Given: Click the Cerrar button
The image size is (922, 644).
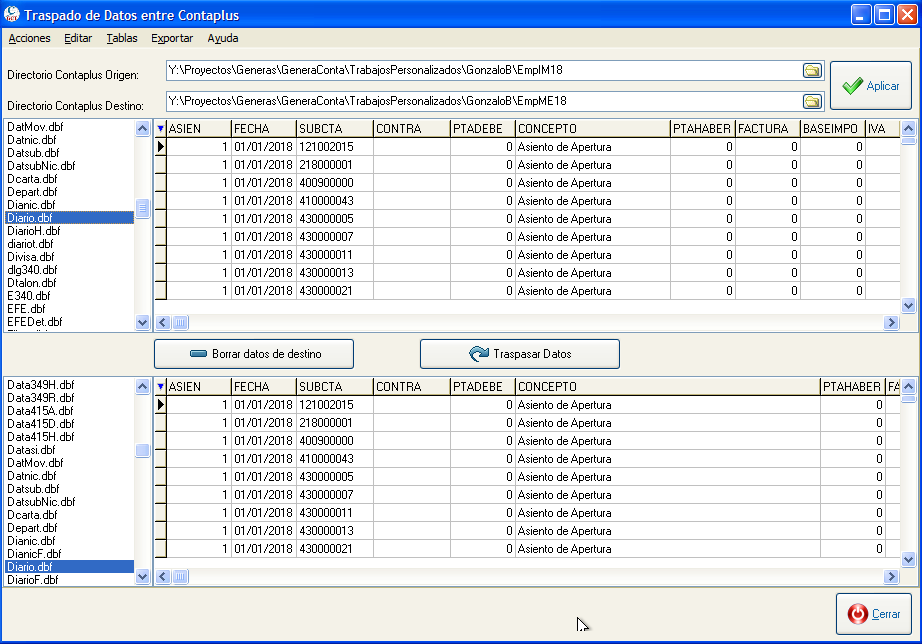Looking at the screenshot, I should tap(874, 614).
